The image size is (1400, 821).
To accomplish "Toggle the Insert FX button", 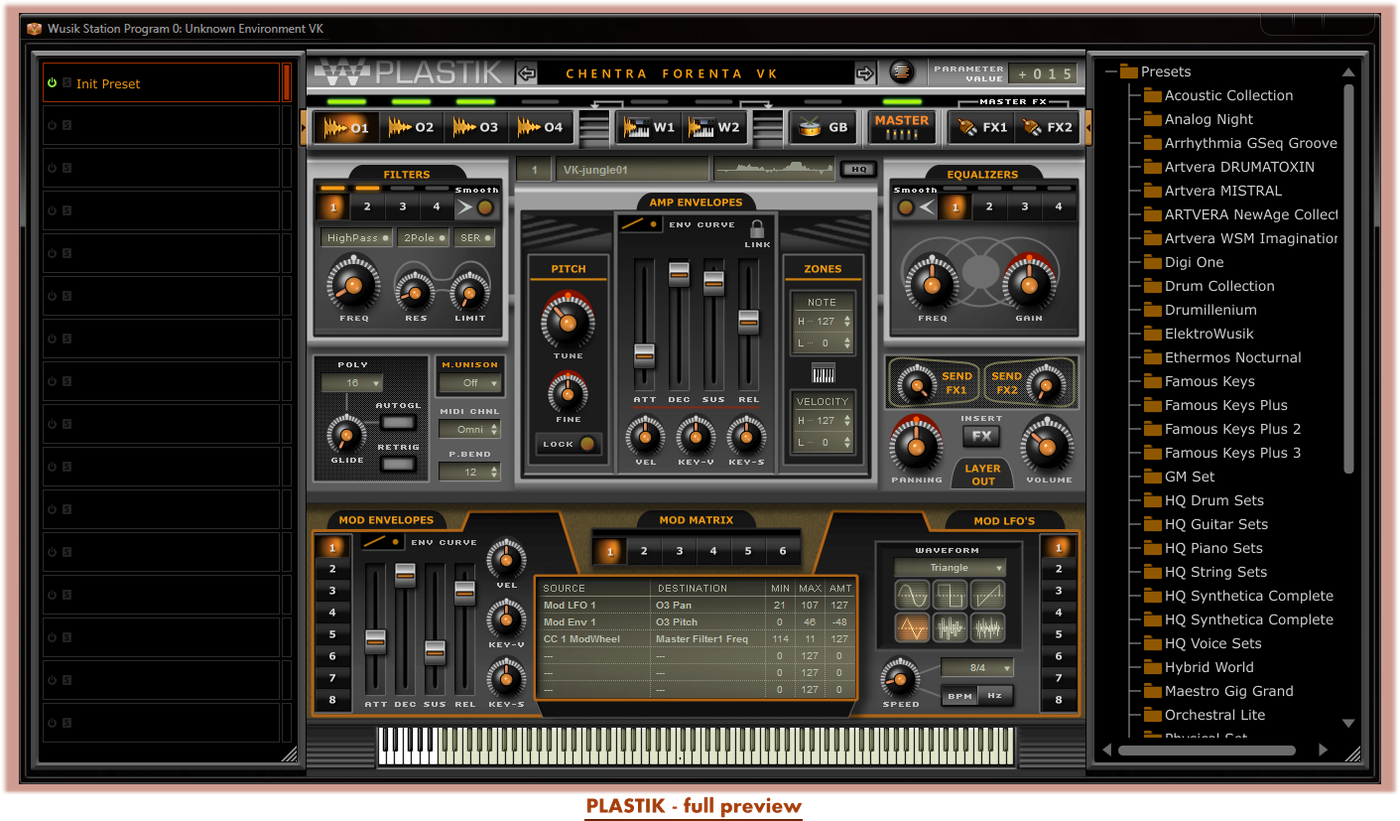I will coord(982,436).
